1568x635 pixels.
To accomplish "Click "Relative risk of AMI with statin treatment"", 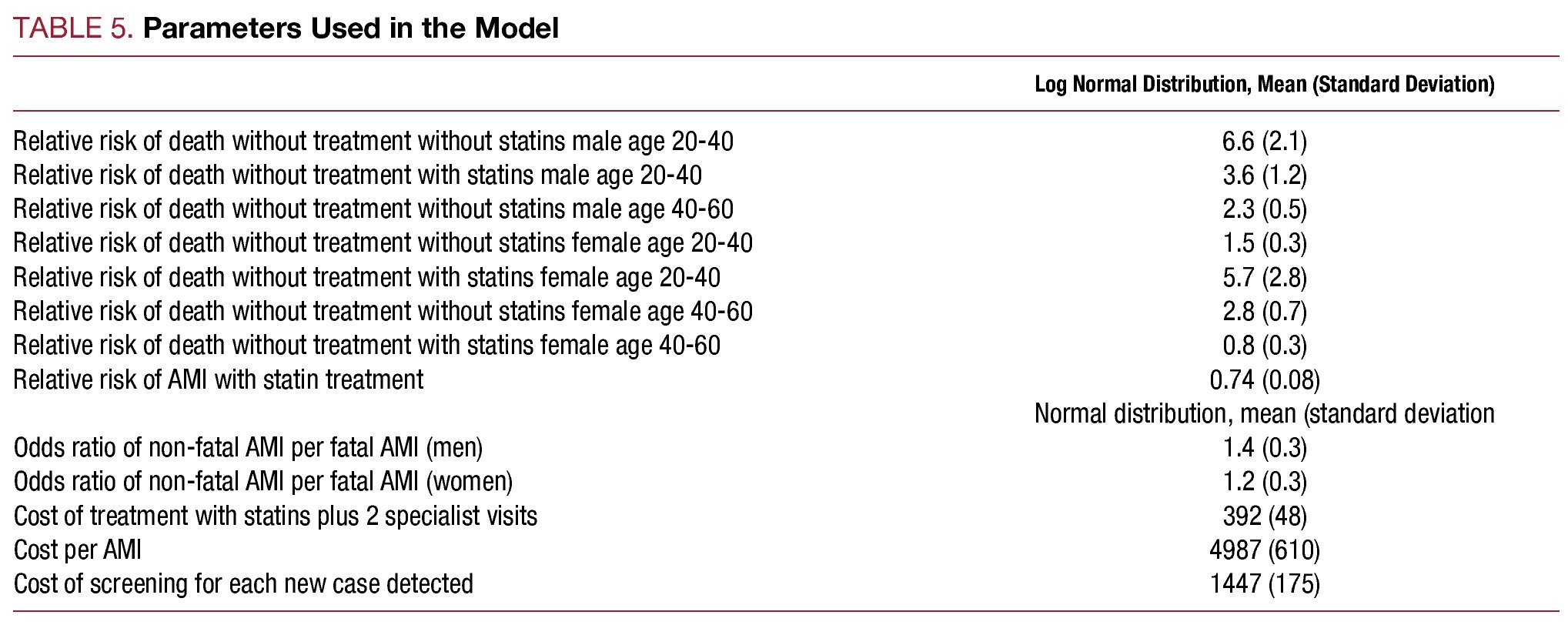I will coord(219,379).
